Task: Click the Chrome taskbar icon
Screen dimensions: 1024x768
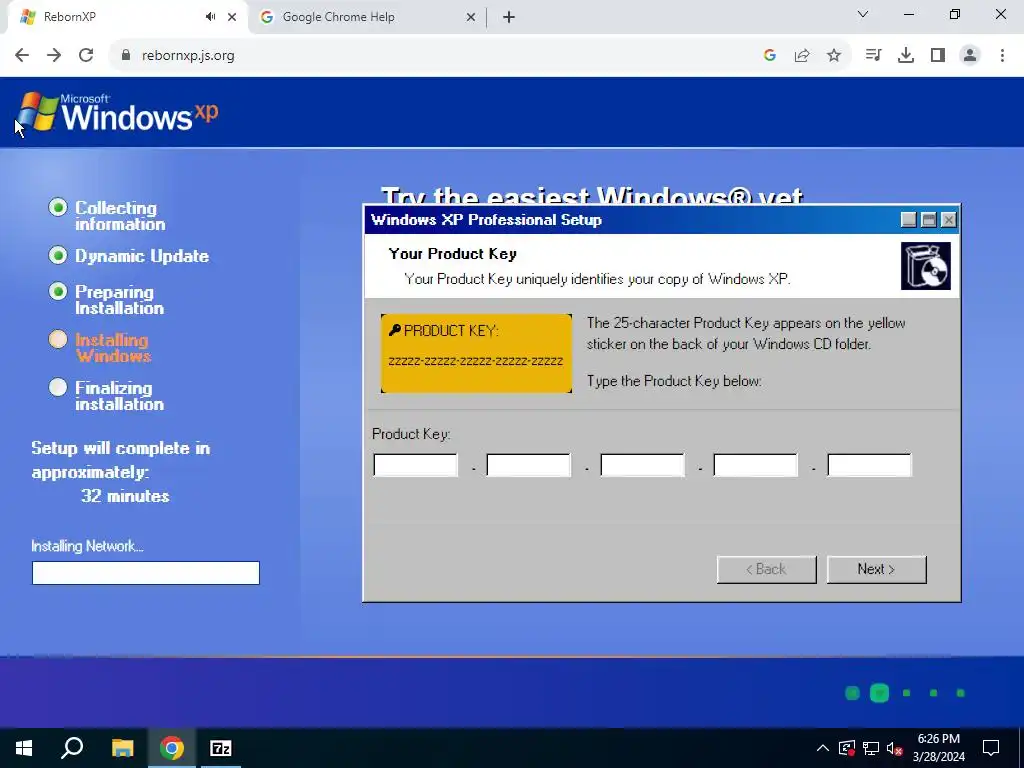Action: coord(172,748)
